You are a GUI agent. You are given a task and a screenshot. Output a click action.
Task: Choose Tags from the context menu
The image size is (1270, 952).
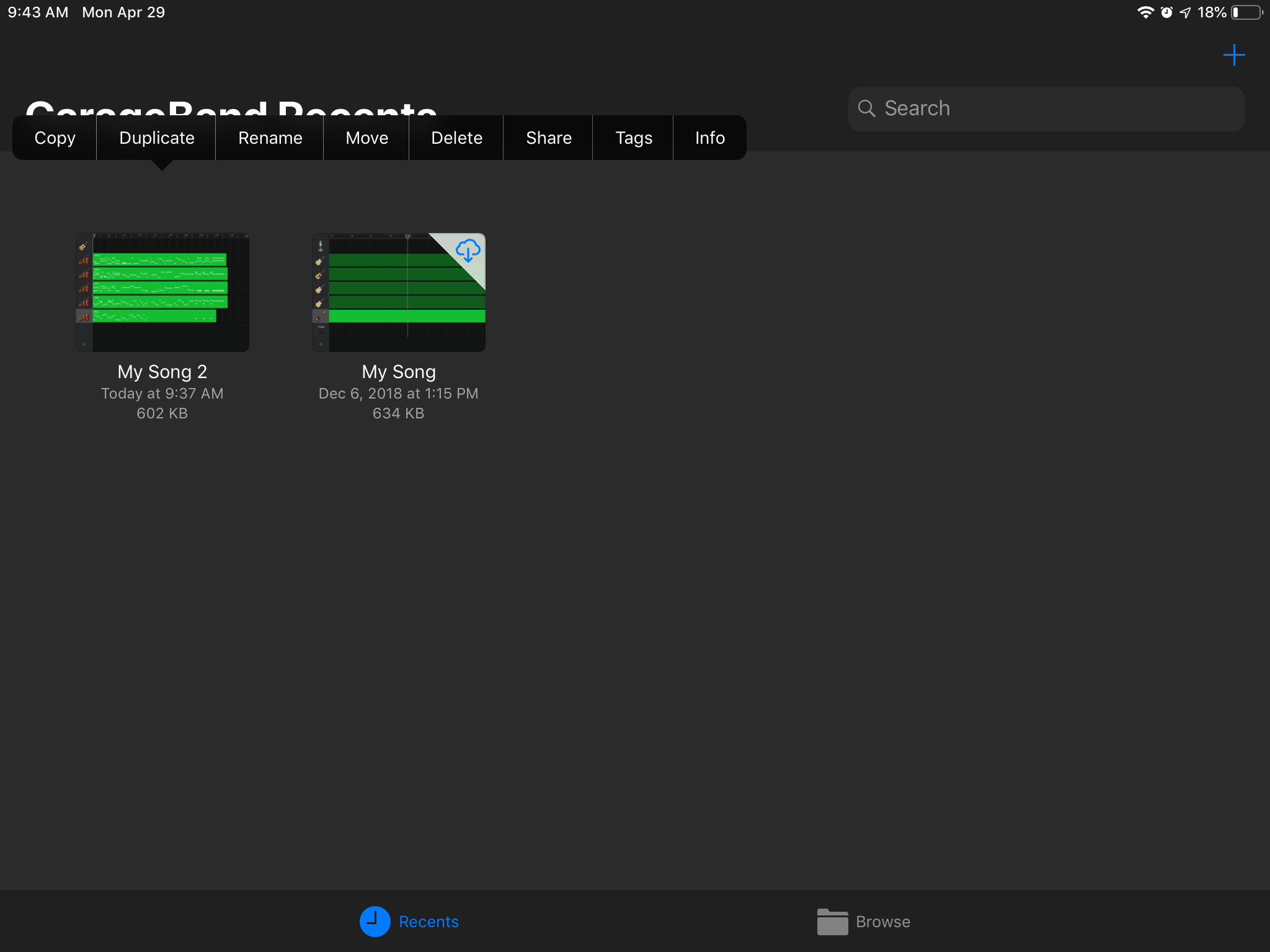[x=633, y=138]
